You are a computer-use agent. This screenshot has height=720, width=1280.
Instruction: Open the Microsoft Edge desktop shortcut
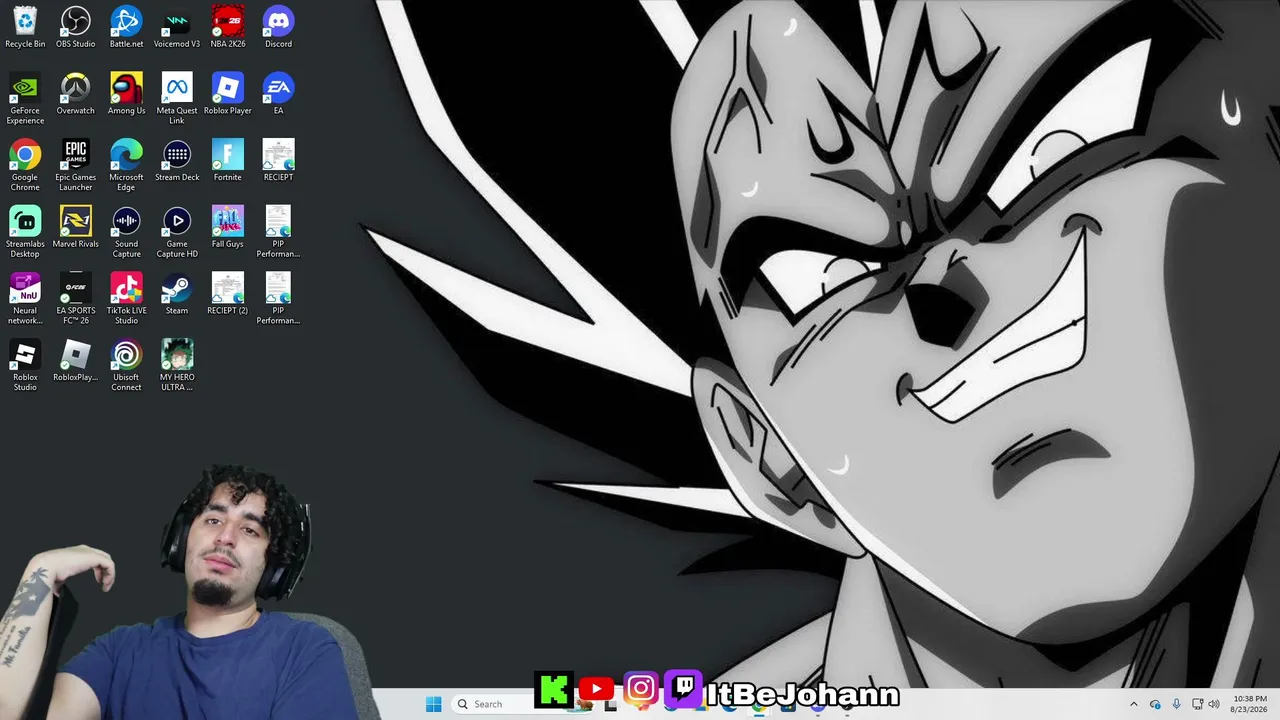coord(126,165)
